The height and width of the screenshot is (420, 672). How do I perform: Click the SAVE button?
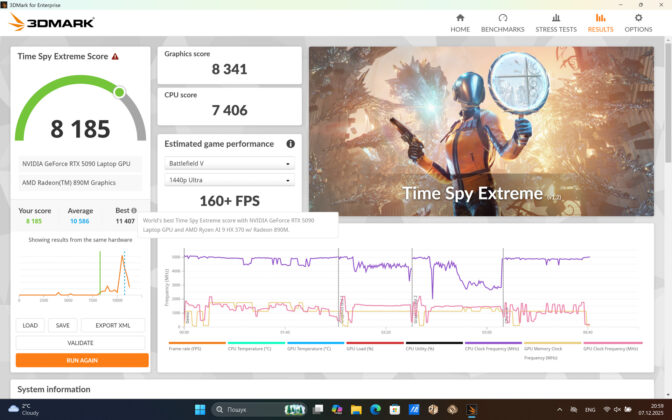pos(63,325)
